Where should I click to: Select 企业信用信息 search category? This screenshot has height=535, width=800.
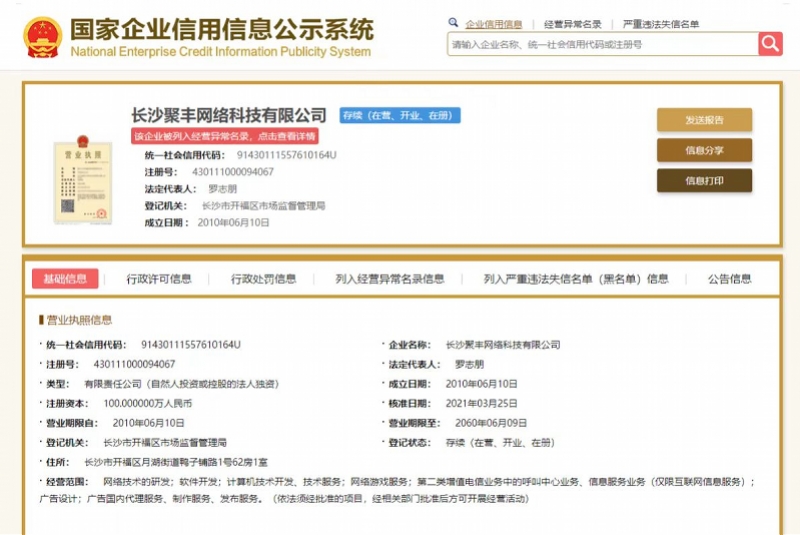click(x=493, y=24)
